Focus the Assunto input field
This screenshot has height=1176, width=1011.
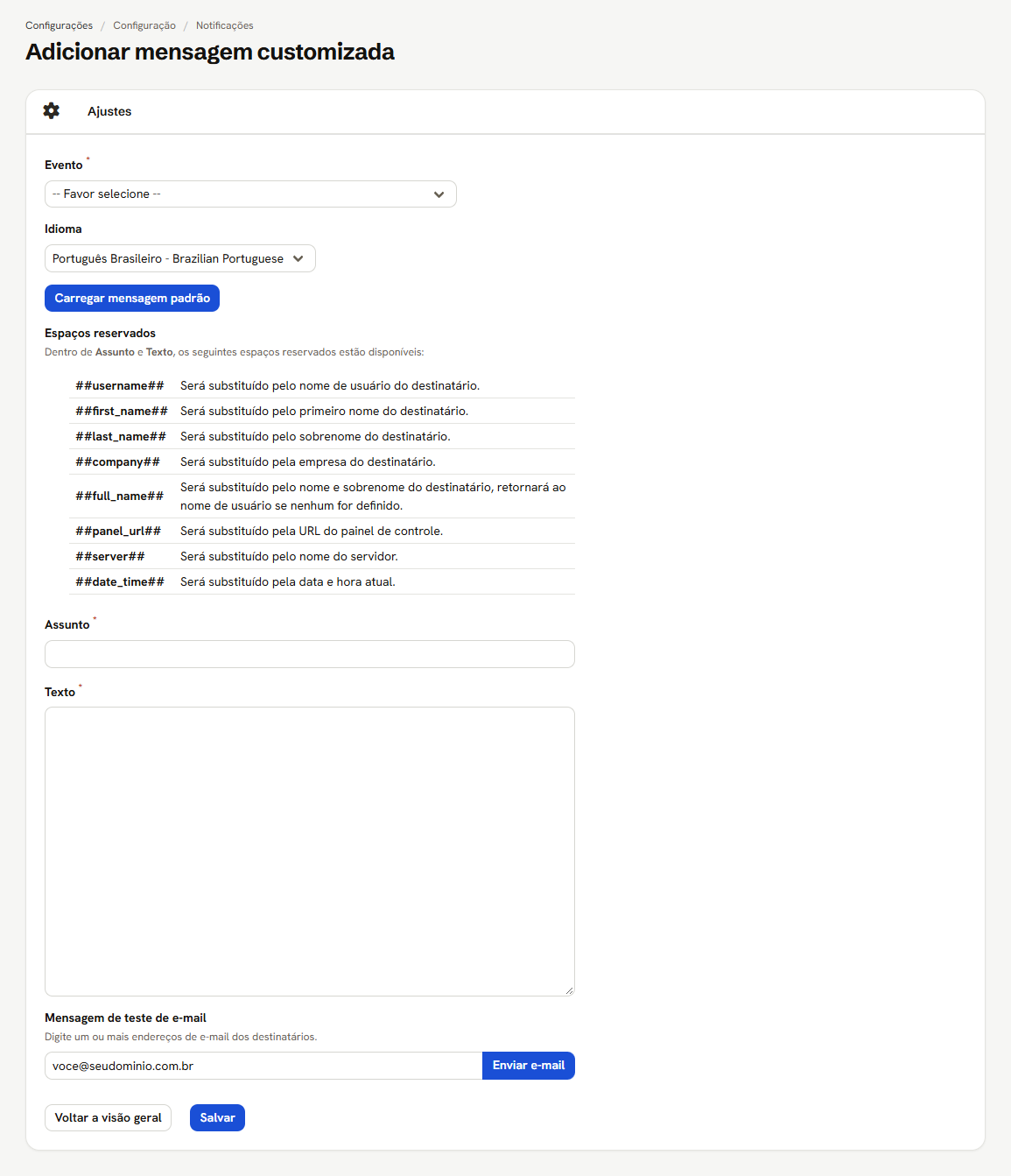[x=310, y=654]
